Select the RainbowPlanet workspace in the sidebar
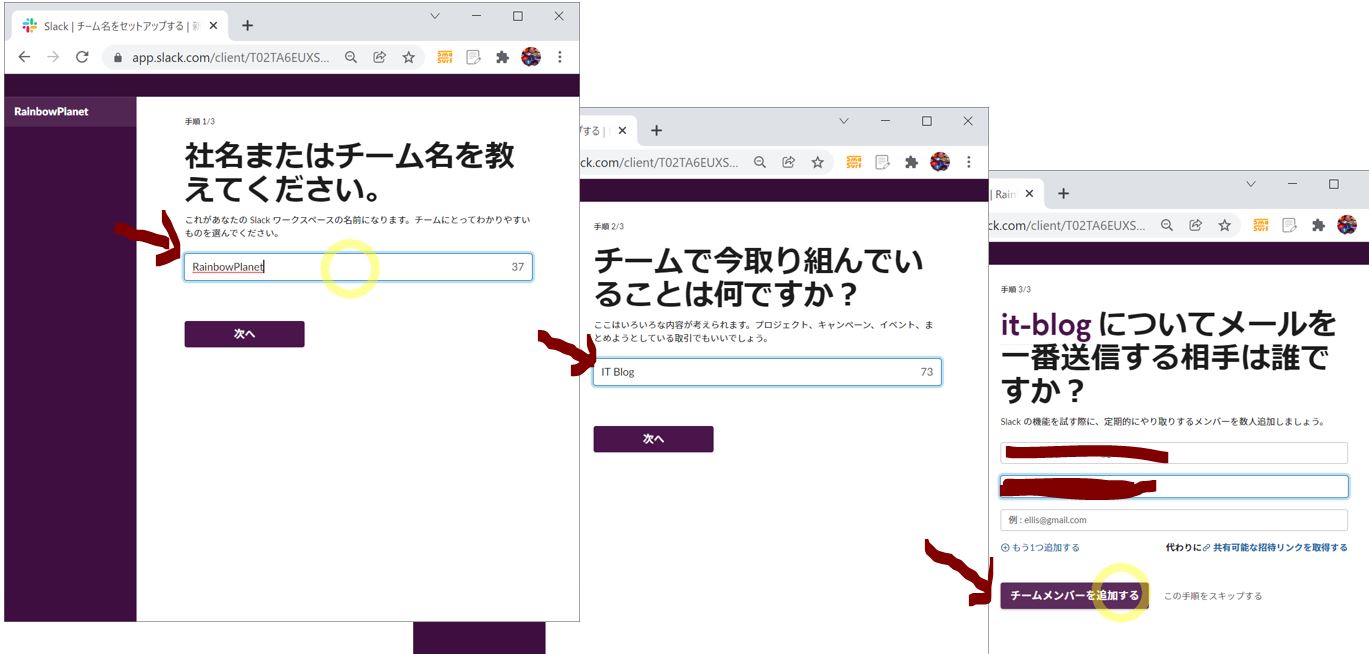Screen dimensions: 1369x654 tap(52, 112)
